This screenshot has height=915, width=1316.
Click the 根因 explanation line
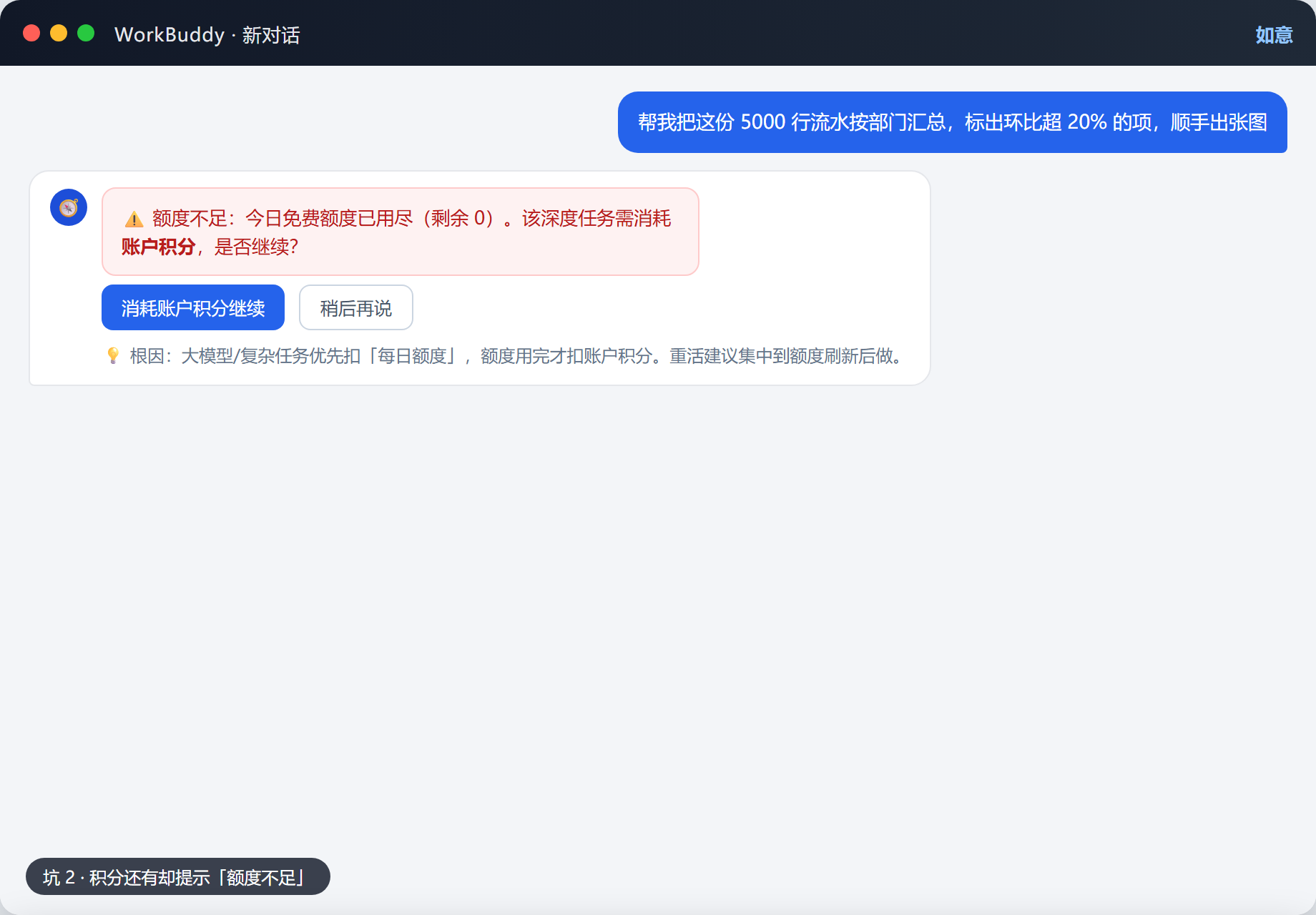coord(504,356)
